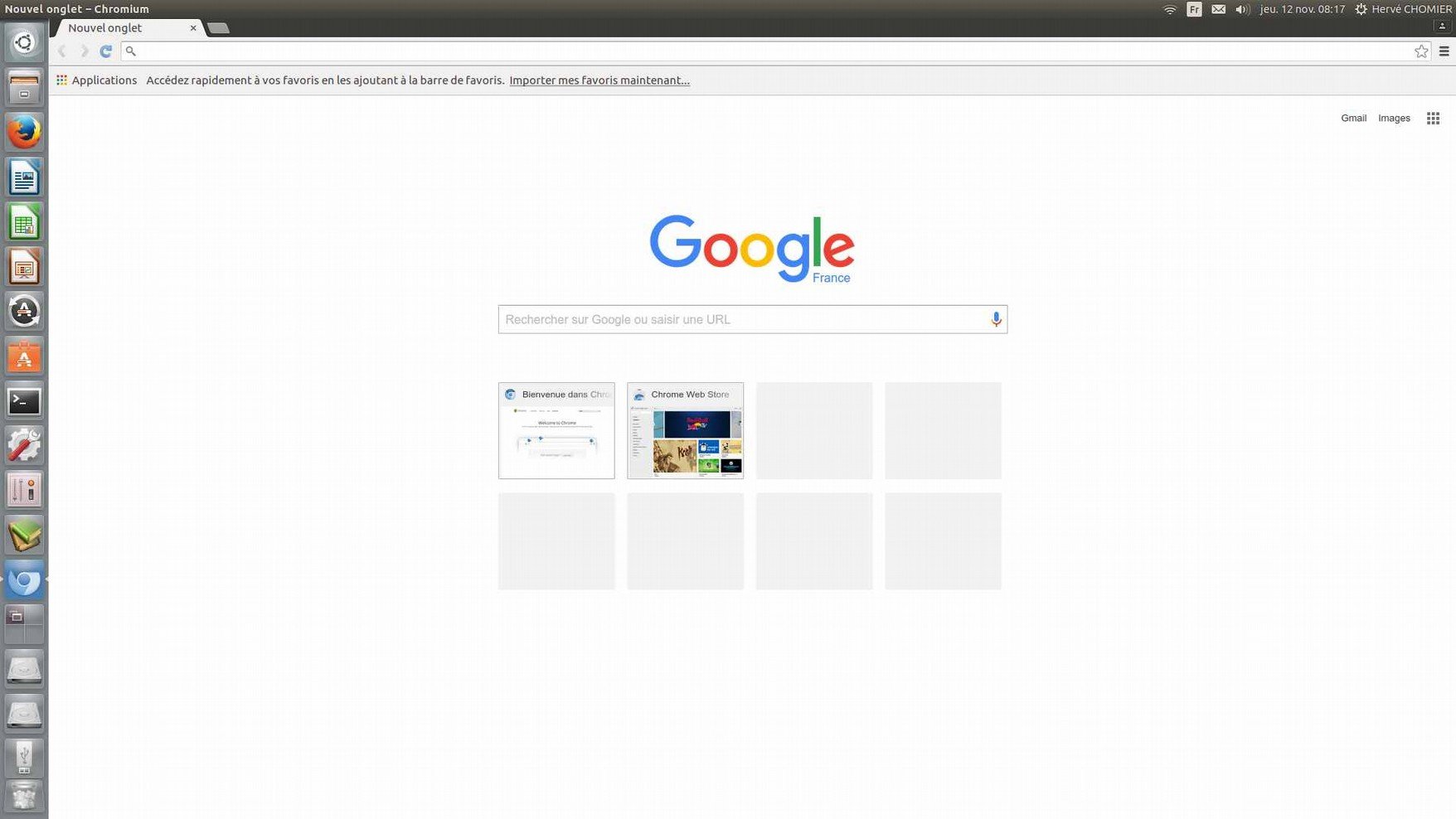The height and width of the screenshot is (819, 1456).
Task: Select the Nouvel onglet tab
Action: 116,28
